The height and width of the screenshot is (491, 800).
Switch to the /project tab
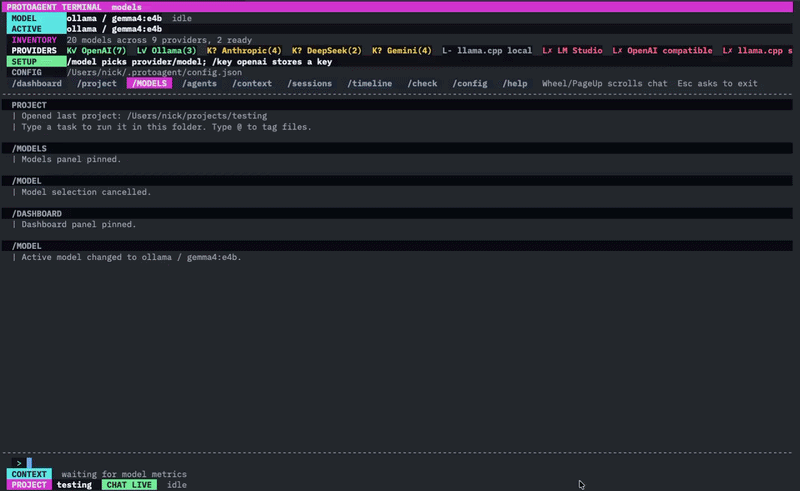96,83
